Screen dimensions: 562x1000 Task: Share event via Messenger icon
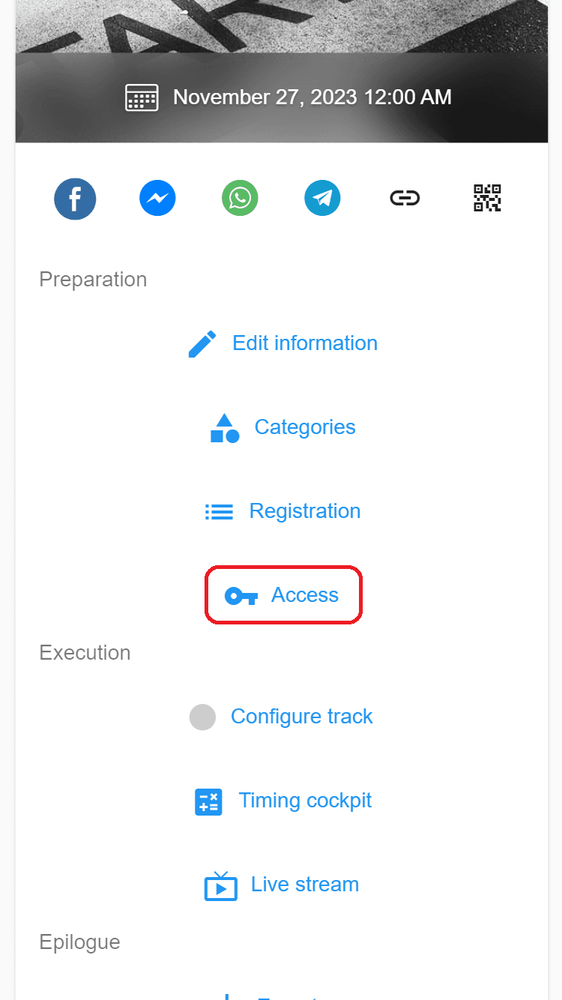click(x=158, y=198)
